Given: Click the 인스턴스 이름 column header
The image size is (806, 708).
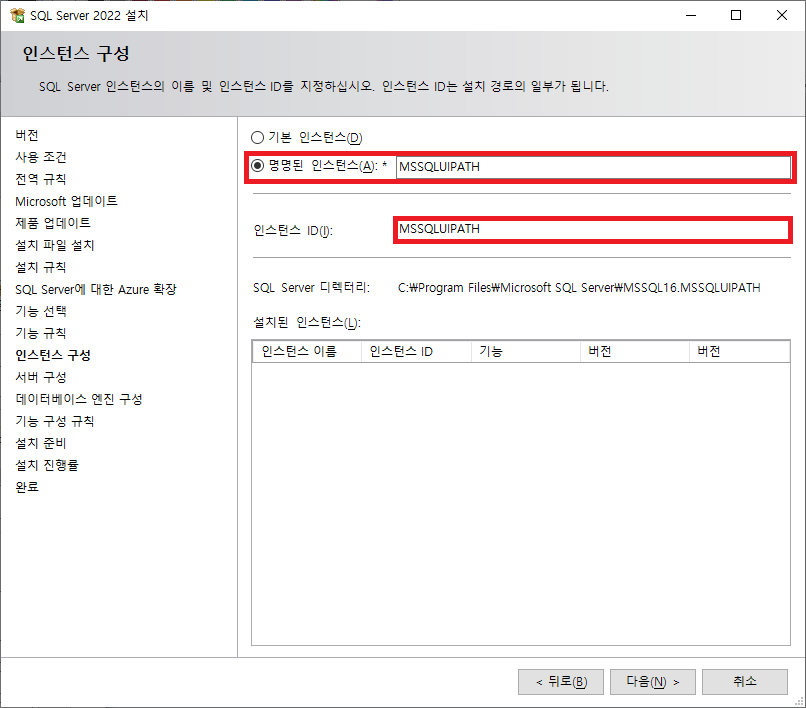Looking at the screenshot, I should click(x=307, y=352).
